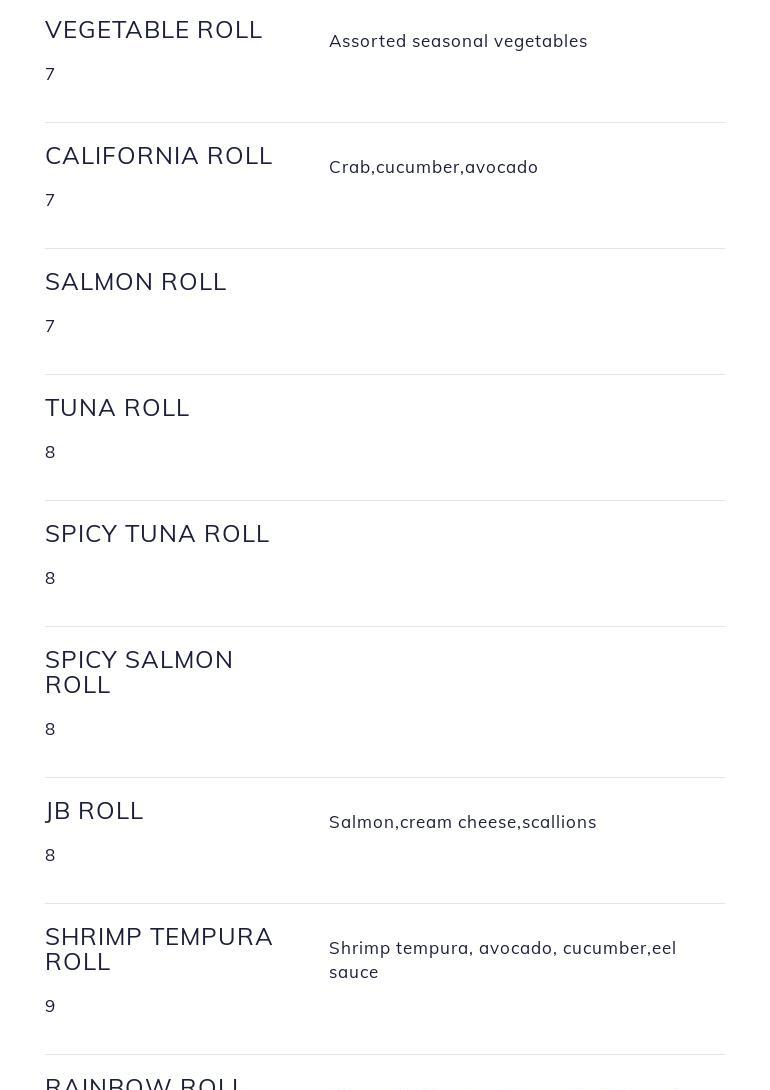
Task: Click the Rainbow Roll heading
Action: click(x=143, y=1083)
